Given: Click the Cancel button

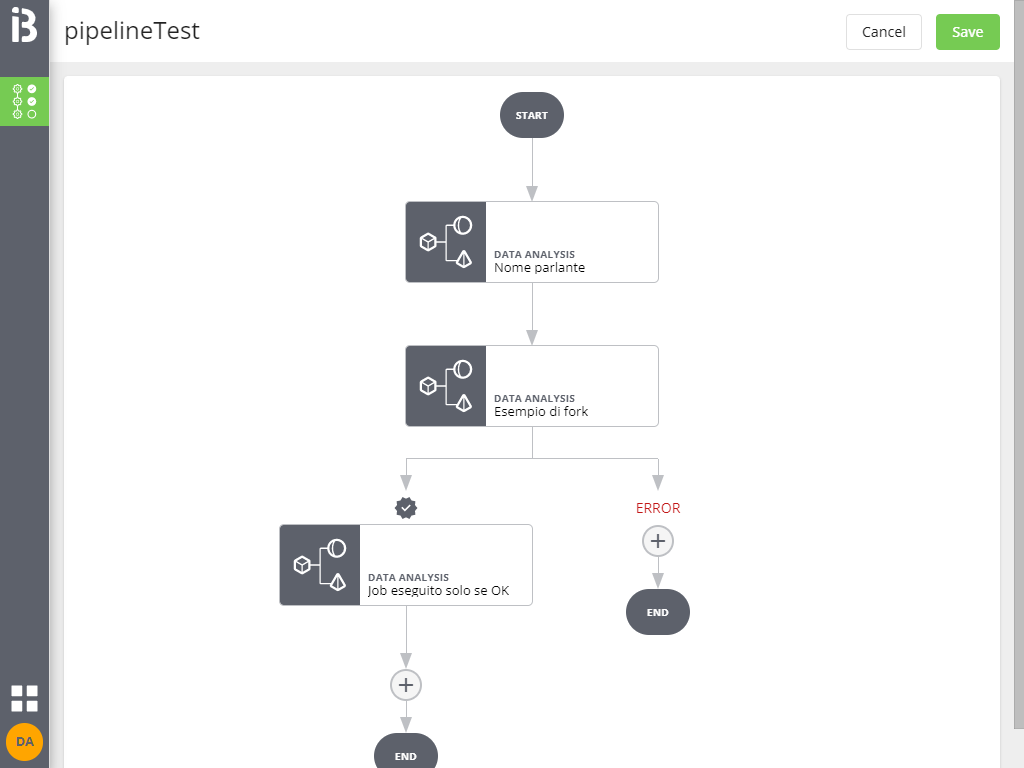Looking at the screenshot, I should (883, 31).
